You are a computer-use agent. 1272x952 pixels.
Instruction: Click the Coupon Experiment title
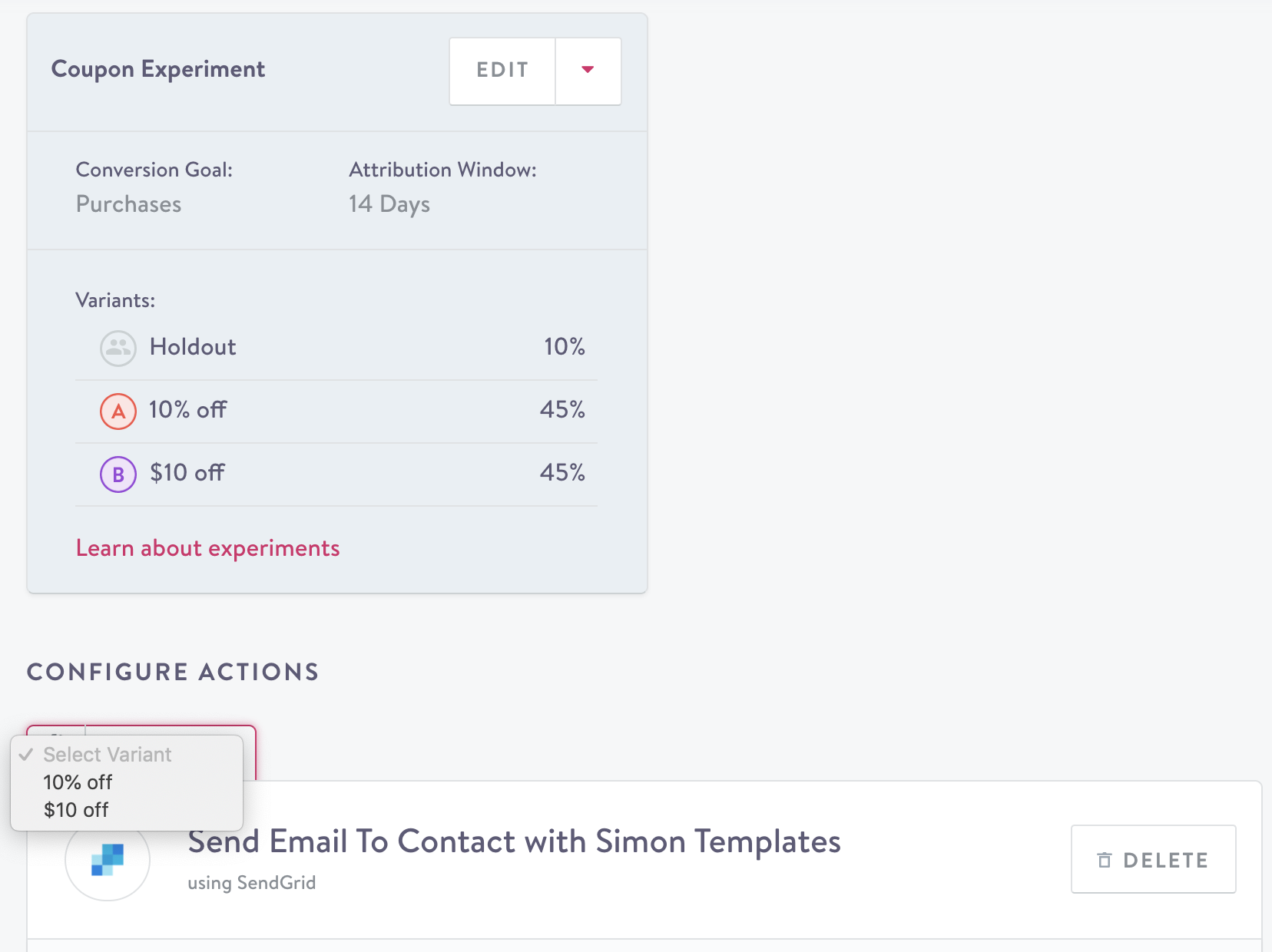[x=157, y=69]
